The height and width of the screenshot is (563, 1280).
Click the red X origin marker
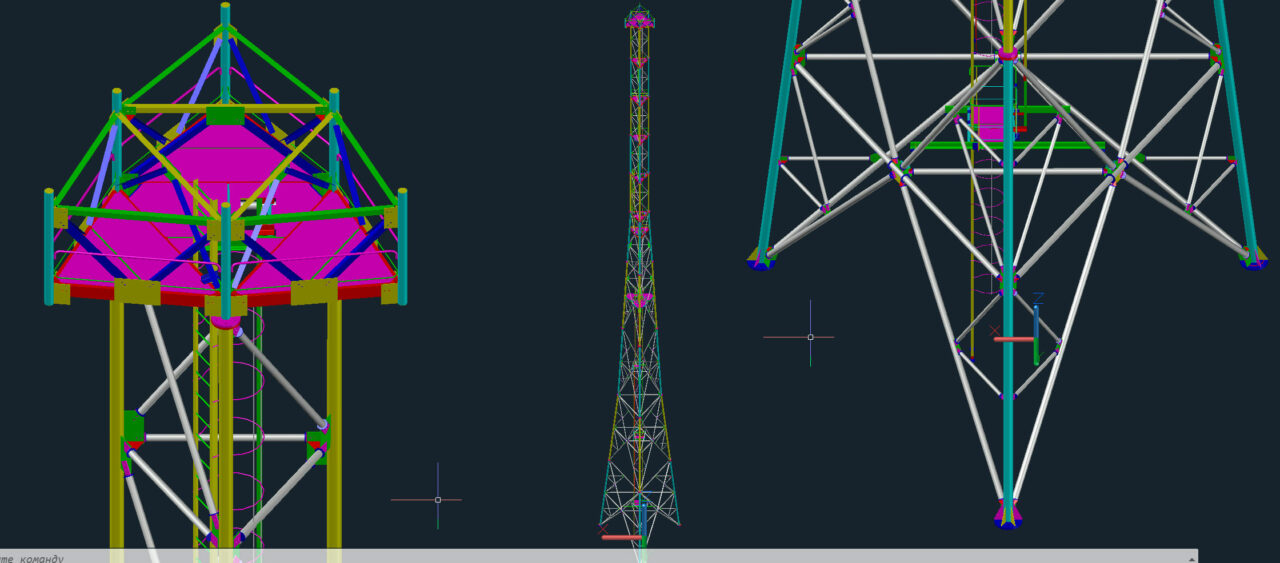(x=994, y=329)
